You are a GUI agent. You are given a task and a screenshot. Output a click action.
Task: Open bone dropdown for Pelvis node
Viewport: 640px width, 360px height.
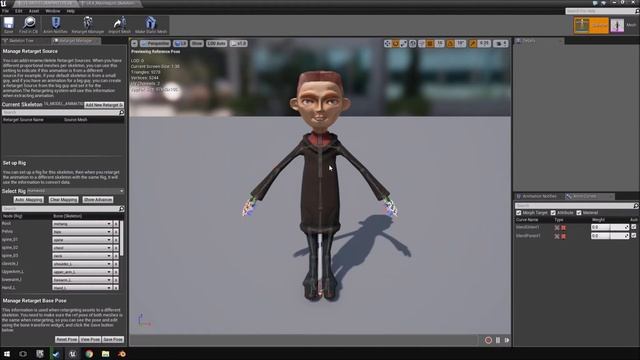tap(82, 232)
